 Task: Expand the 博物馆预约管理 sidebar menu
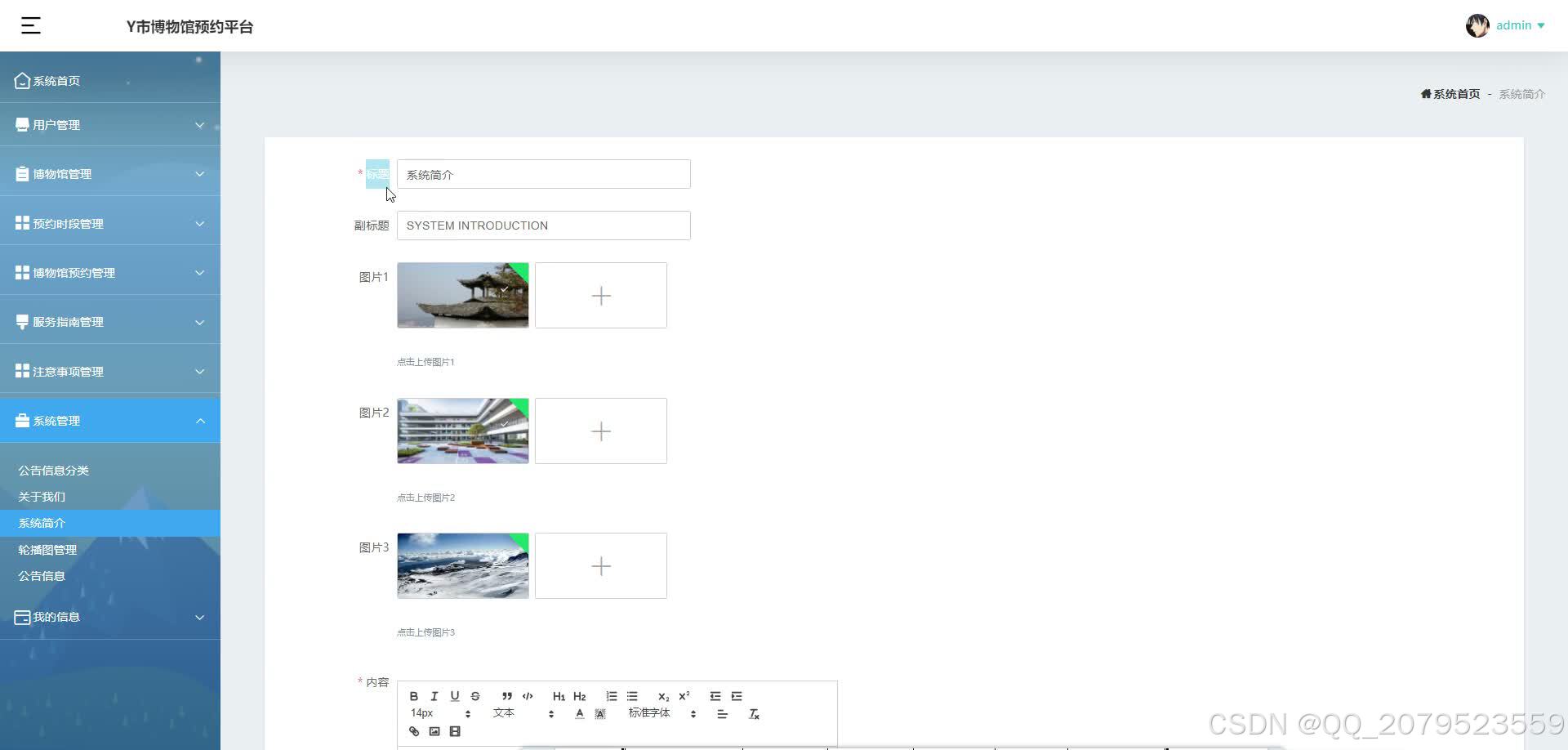pyautogui.click(x=110, y=273)
